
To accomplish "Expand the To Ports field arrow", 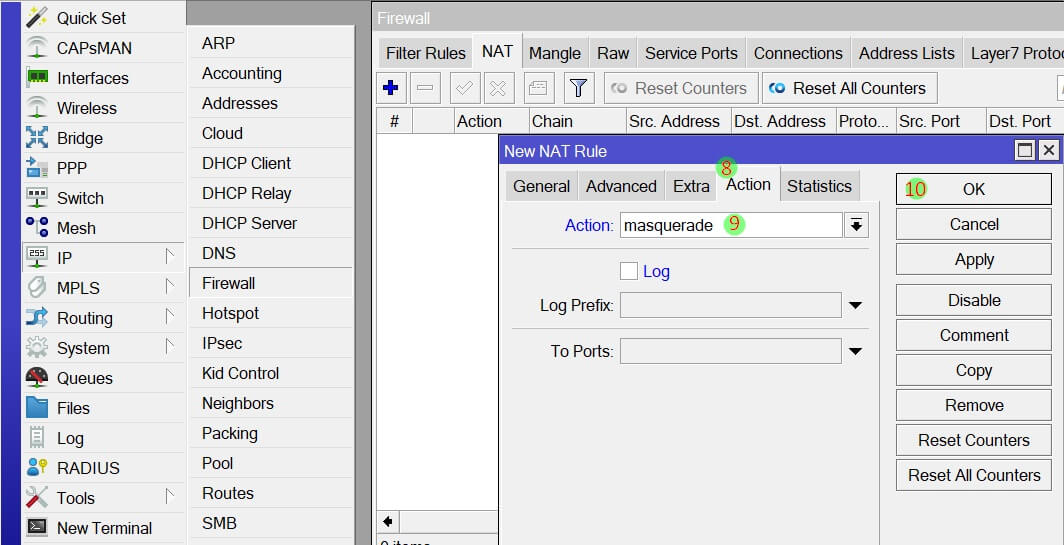I will tap(856, 351).
